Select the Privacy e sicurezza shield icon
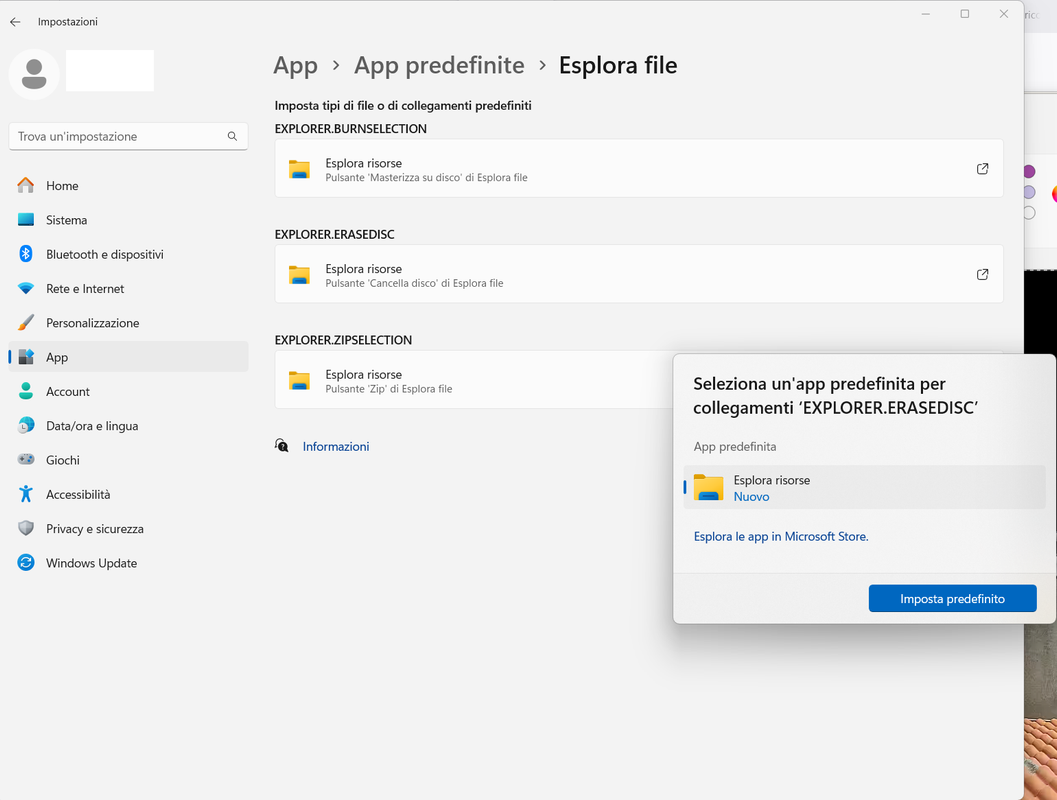This screenshot has width=1057, height=800. pyautogui.click(x=26, y=528)
